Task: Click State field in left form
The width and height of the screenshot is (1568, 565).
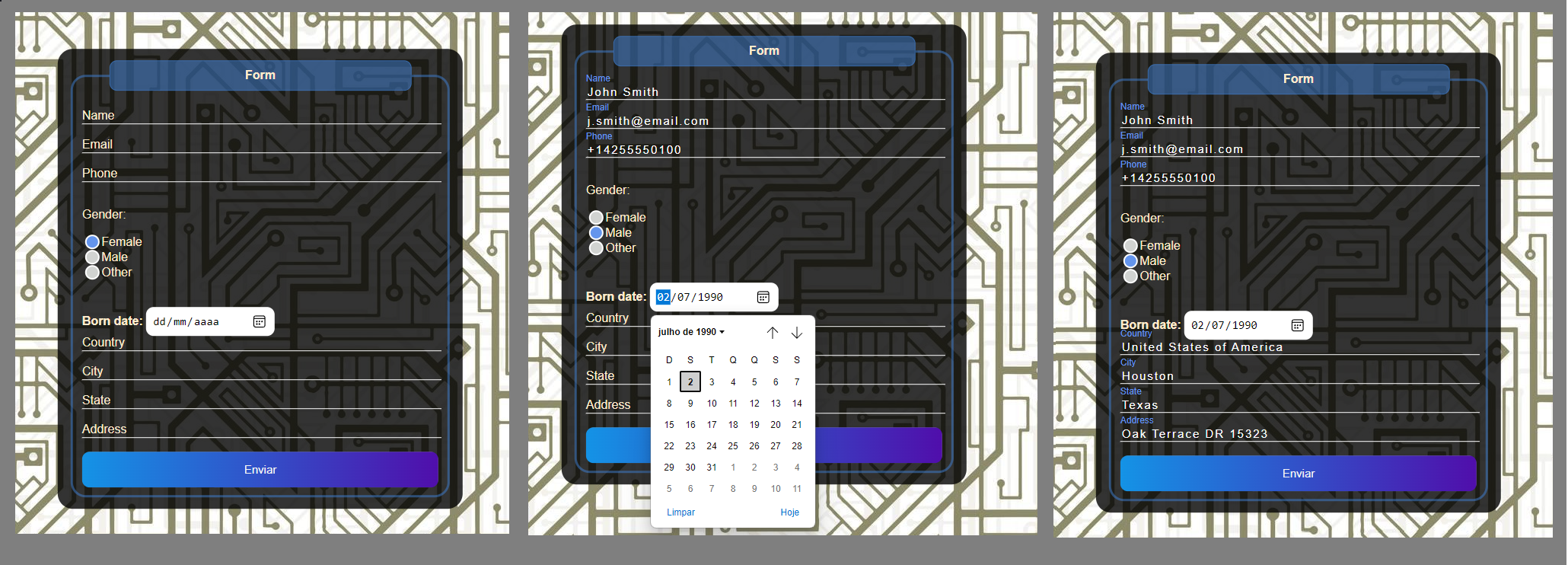Action: click(x=261, y=401)
